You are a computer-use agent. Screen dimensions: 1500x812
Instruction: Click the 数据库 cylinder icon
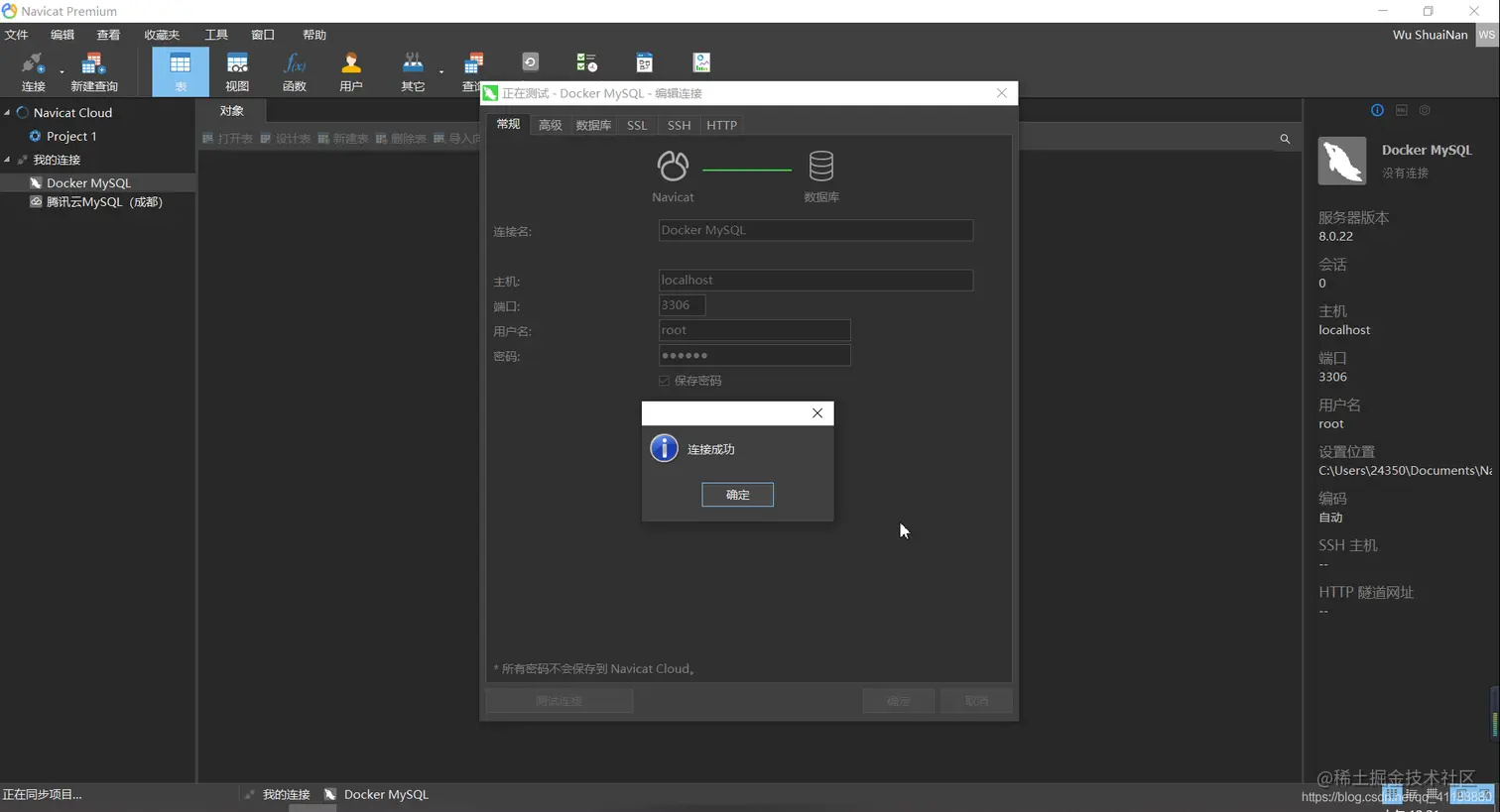[x=821, y=166]
